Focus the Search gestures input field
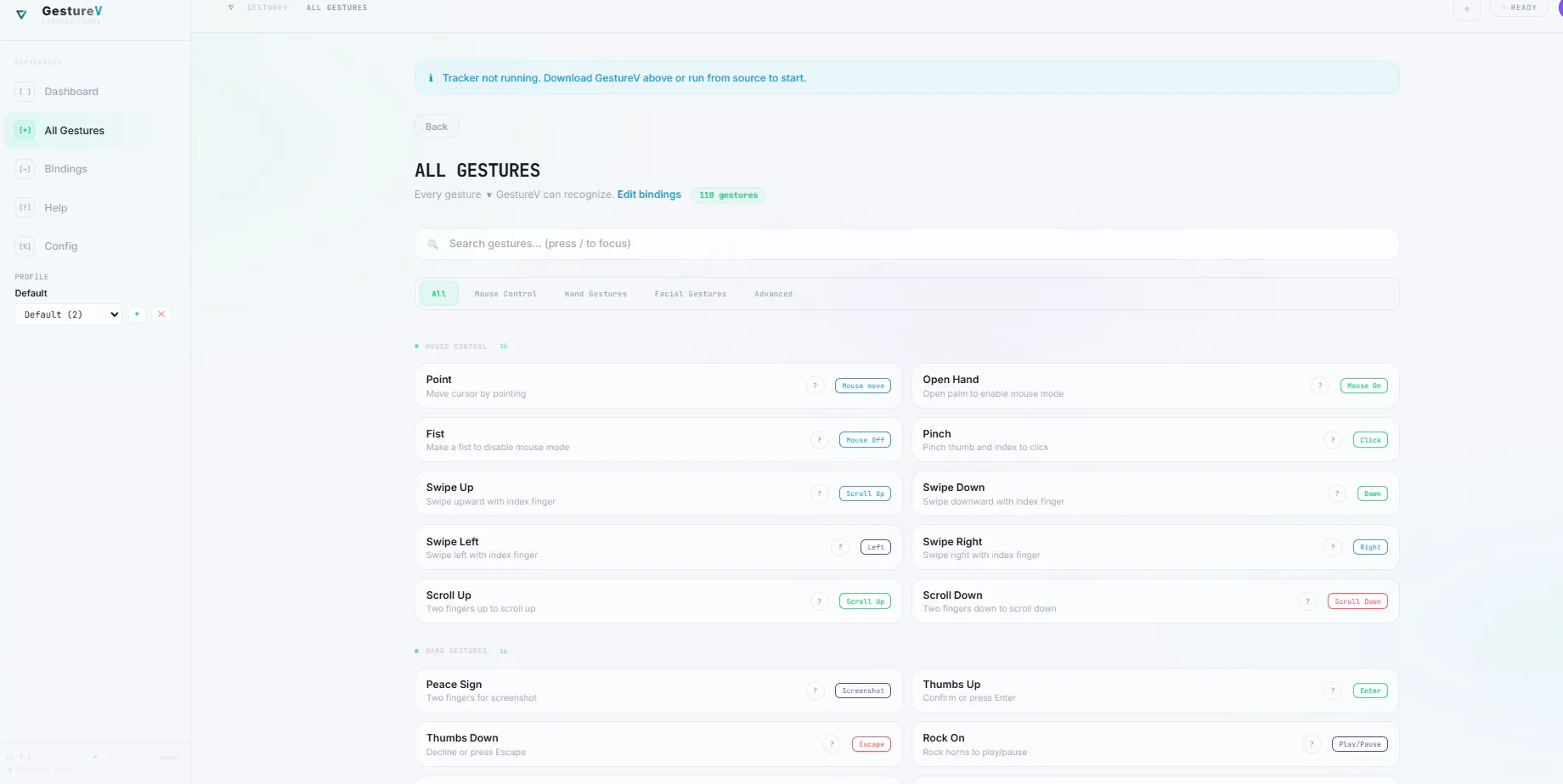Screen dimensions: 1563x784 coord(906,244)
